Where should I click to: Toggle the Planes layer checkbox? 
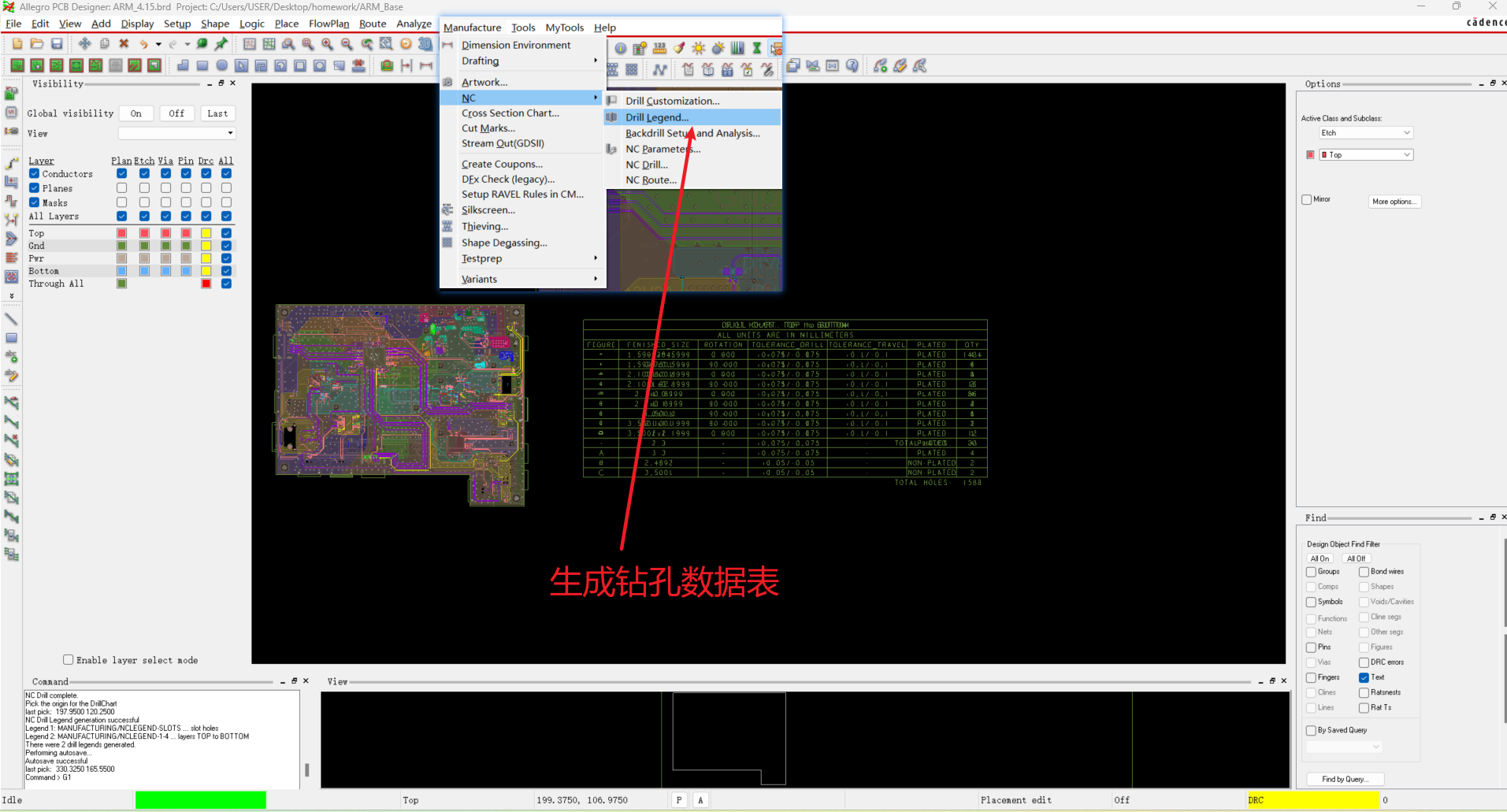pos(34,187)
